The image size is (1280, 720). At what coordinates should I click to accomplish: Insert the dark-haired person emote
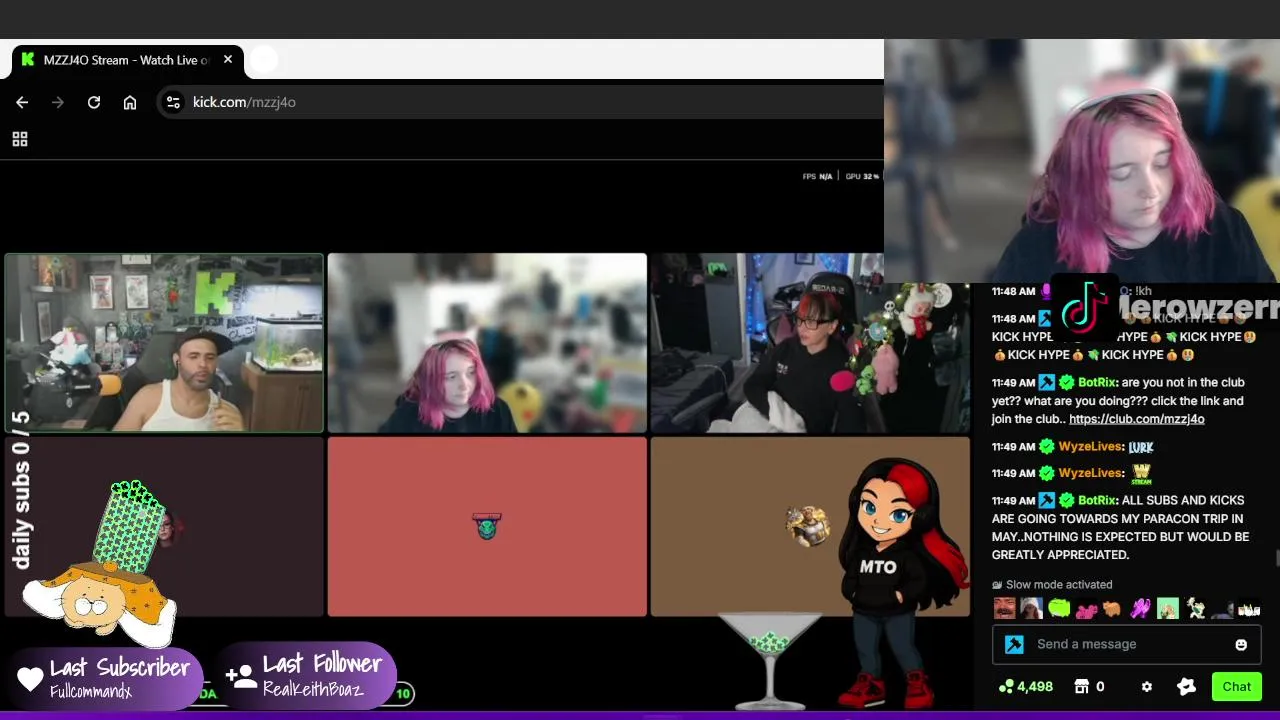(x=1222, y=608)
